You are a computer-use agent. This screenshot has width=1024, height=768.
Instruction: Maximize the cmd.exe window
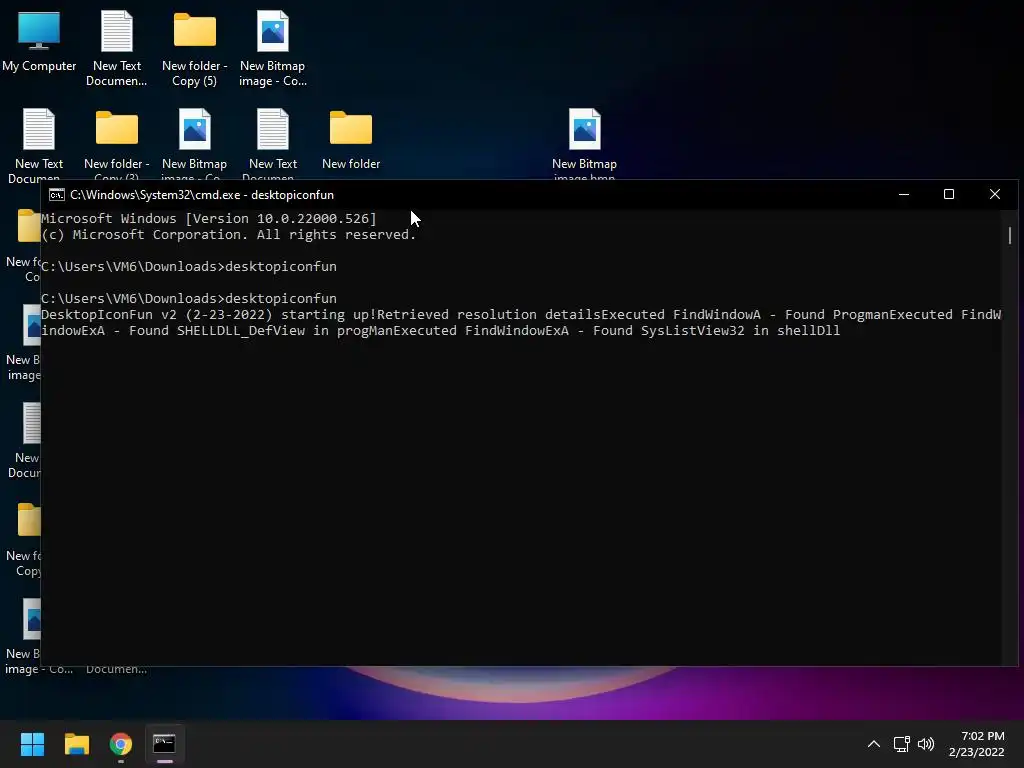pos(949,195)
